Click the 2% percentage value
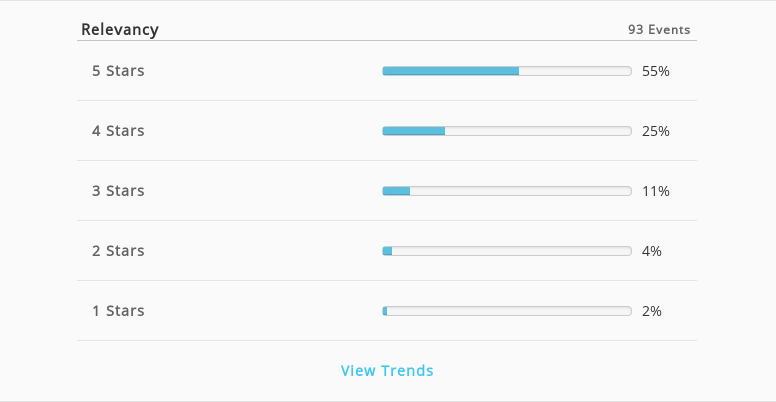 (652, 311)
